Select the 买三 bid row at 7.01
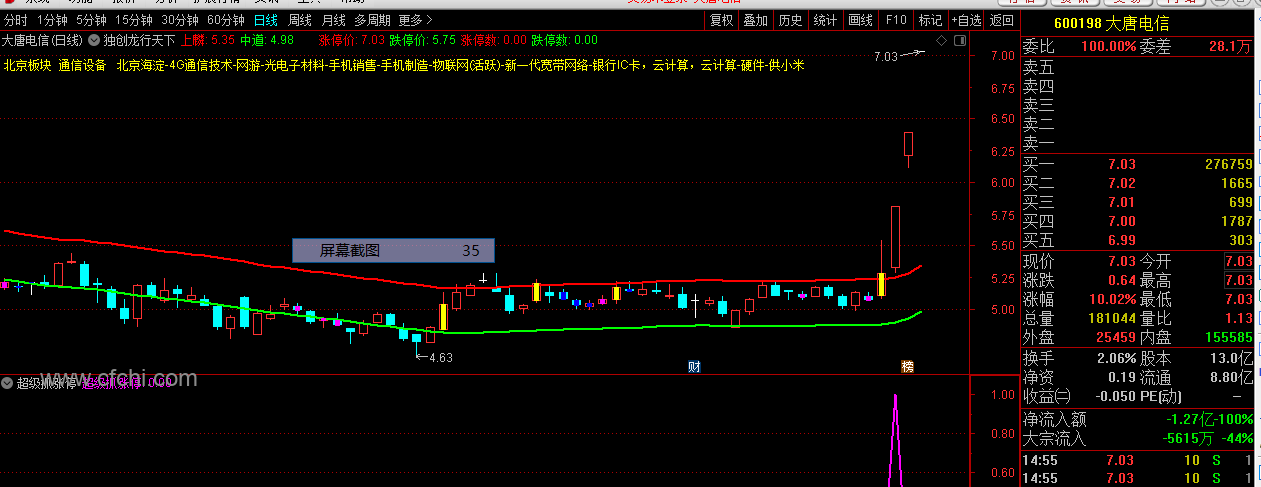The width and height of the screenshot is (1261, 487). pyautogui.click(x=1138, y=202)
